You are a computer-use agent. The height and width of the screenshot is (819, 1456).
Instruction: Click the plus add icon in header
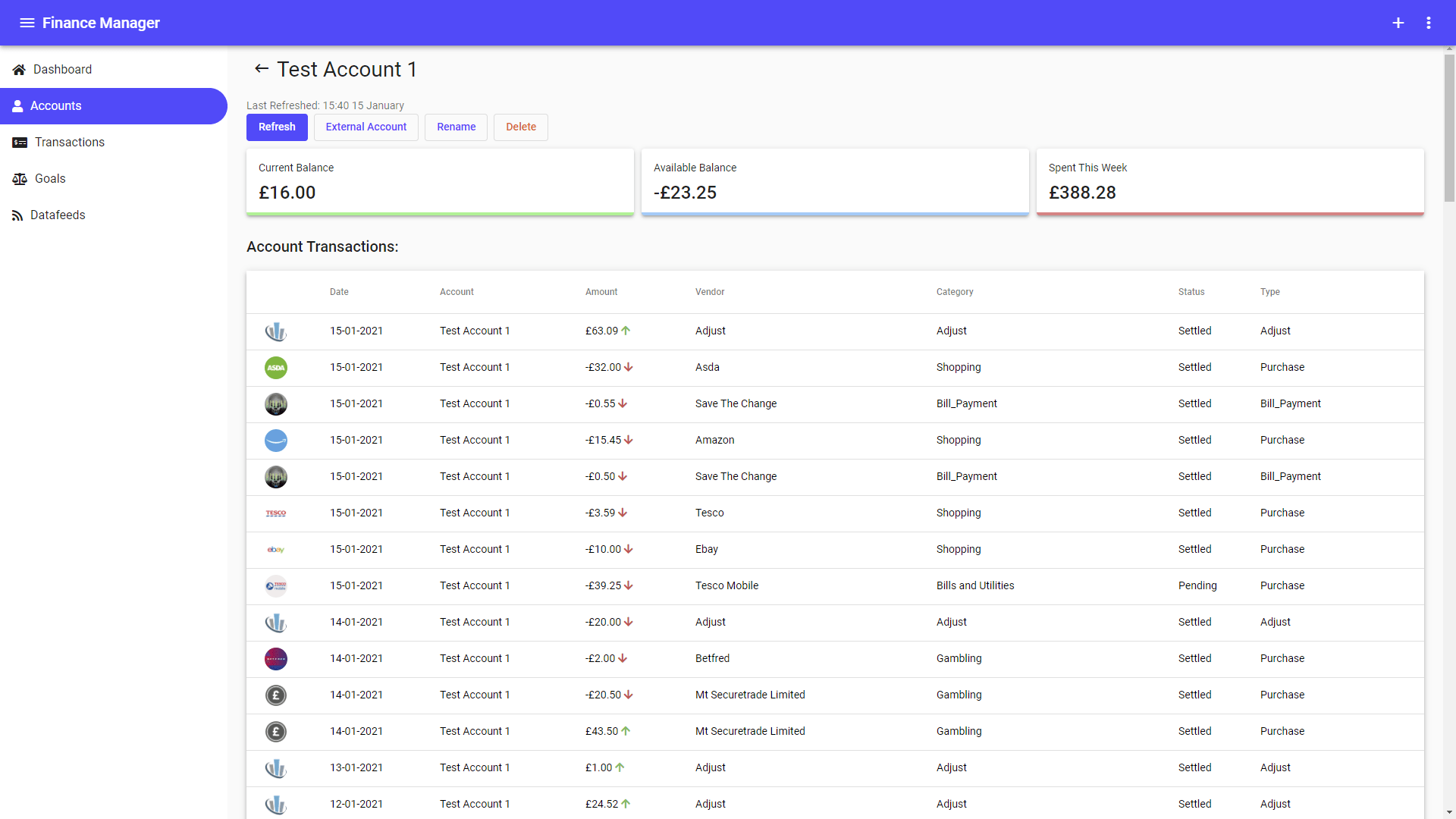1398,23
